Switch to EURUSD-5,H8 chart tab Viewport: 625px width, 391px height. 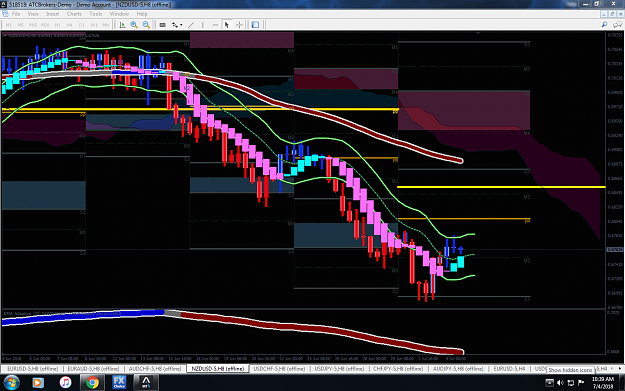point(33,369)
